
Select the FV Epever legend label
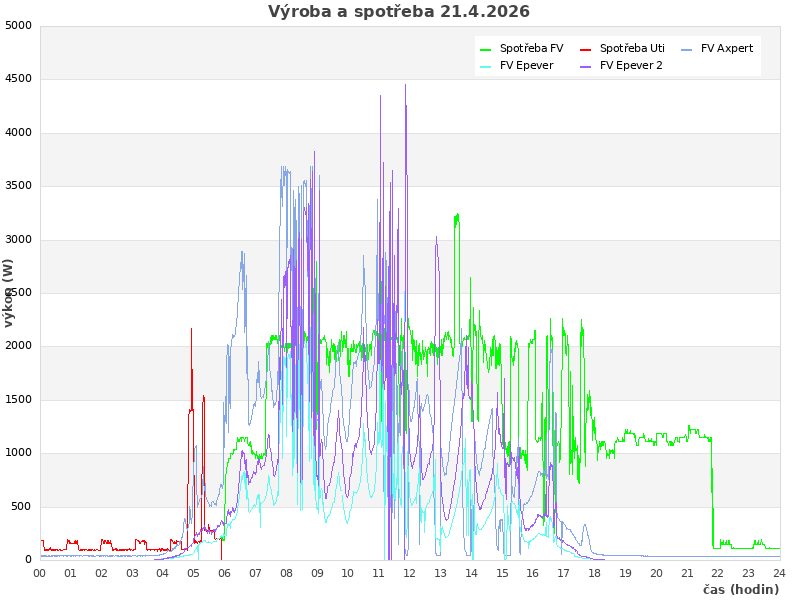[x=527, y=65]
